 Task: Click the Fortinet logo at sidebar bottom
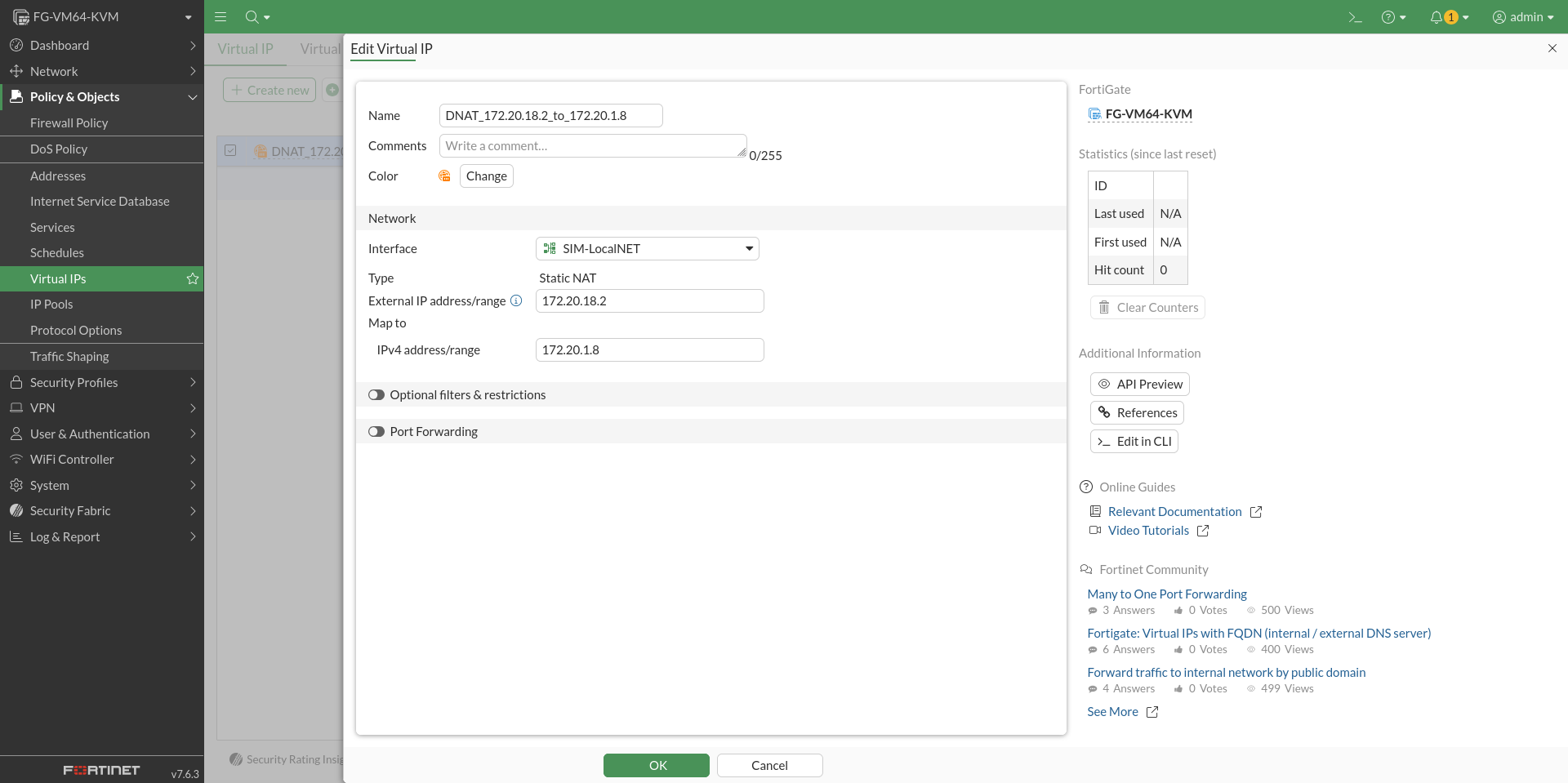(101, 770)
